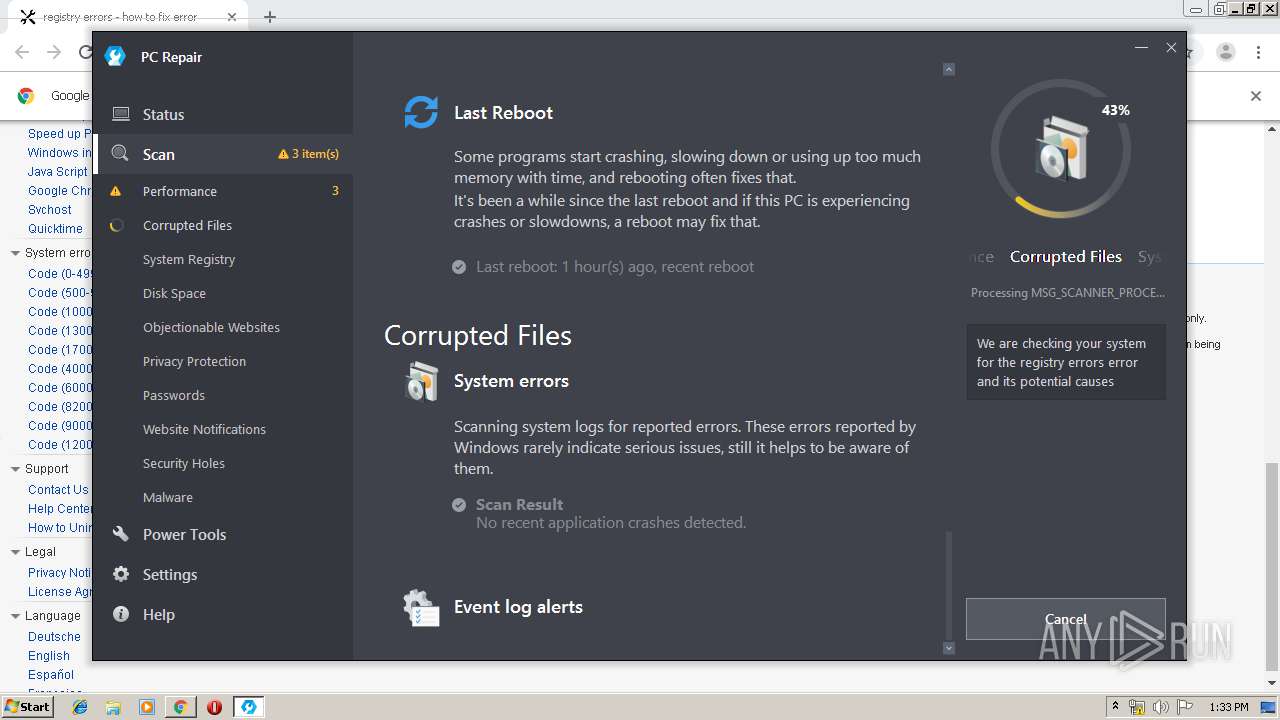This screenshot has width=1280, height=720.
Task: Open the Scan section
Action: pos(223,154)
